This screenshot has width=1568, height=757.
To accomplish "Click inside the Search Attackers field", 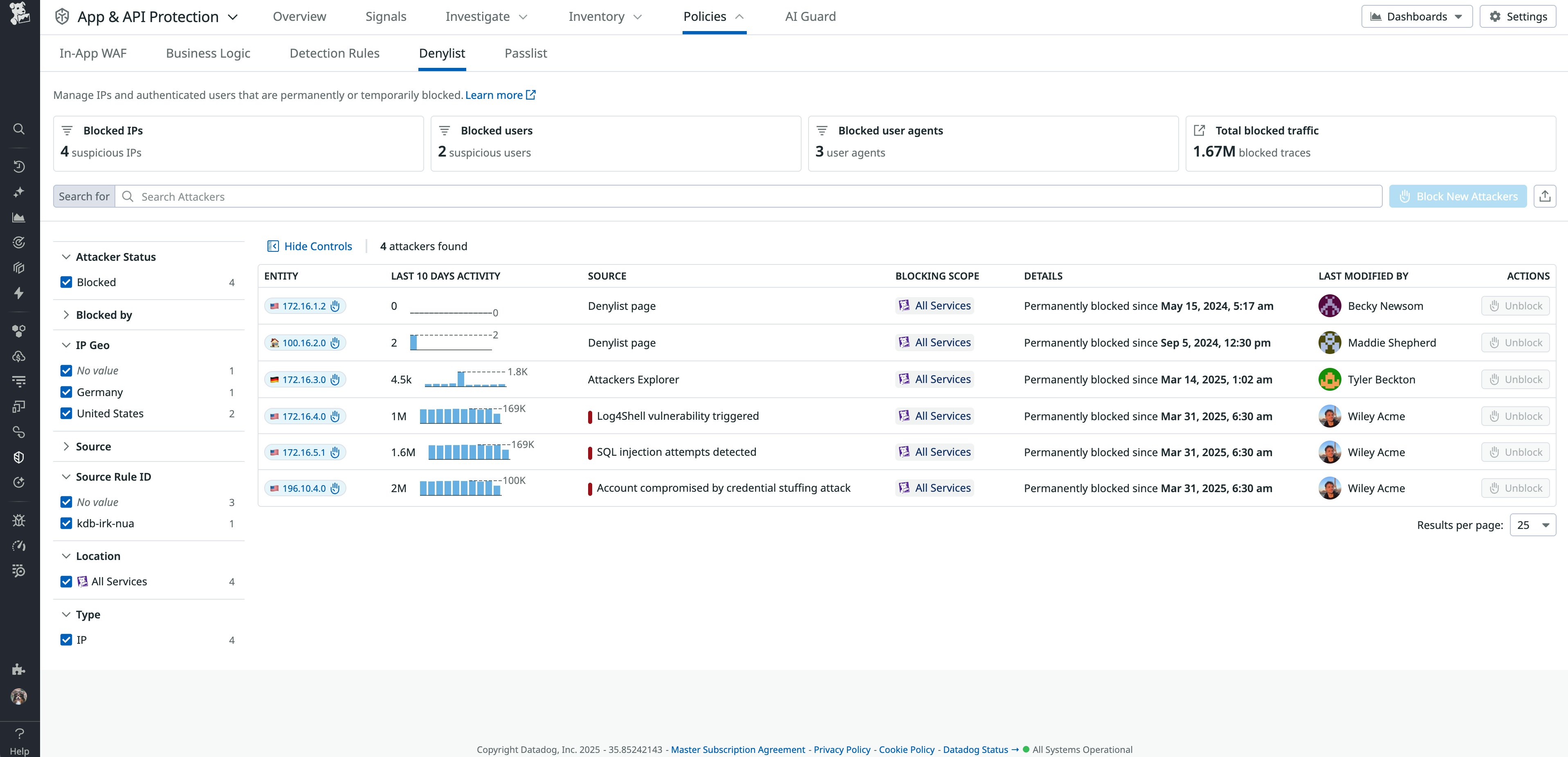I will point(426,196).
